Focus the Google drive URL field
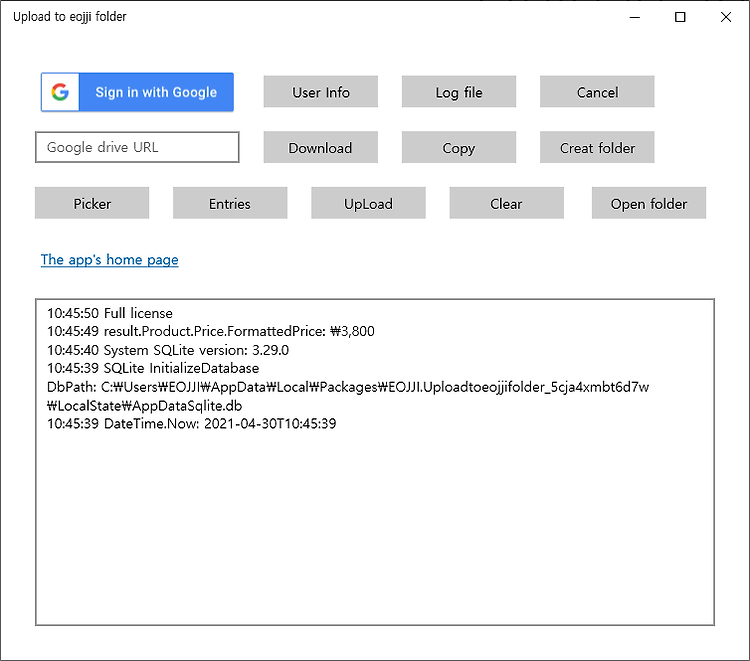750x661 pixels. (x=137, y=147)
